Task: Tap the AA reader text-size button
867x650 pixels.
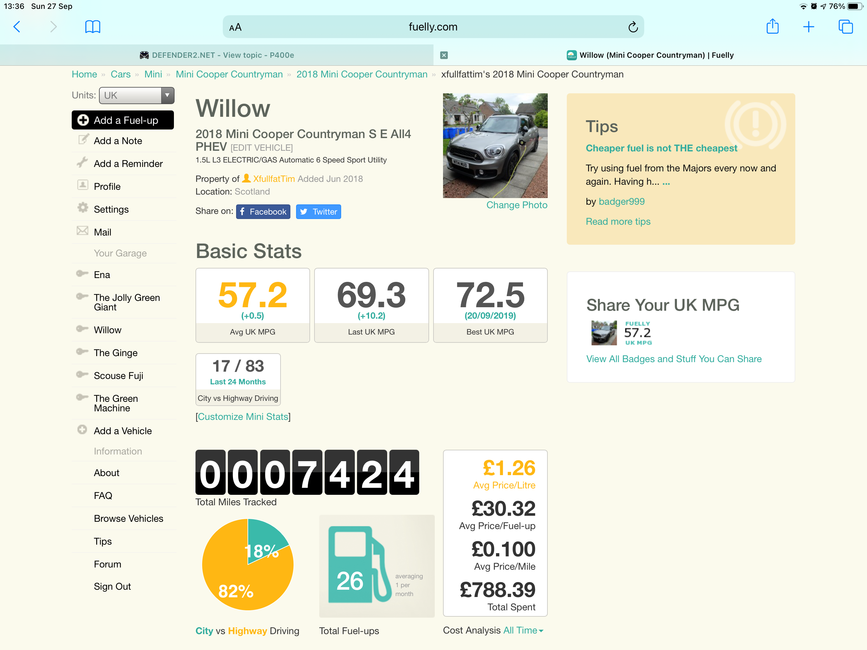Action: (236, 27)
